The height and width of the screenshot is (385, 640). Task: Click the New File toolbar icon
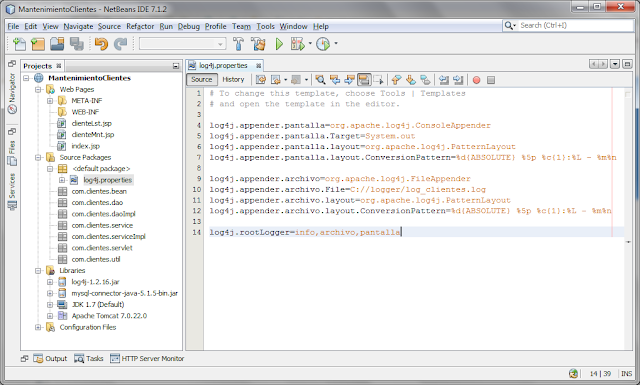click(19, 44)
